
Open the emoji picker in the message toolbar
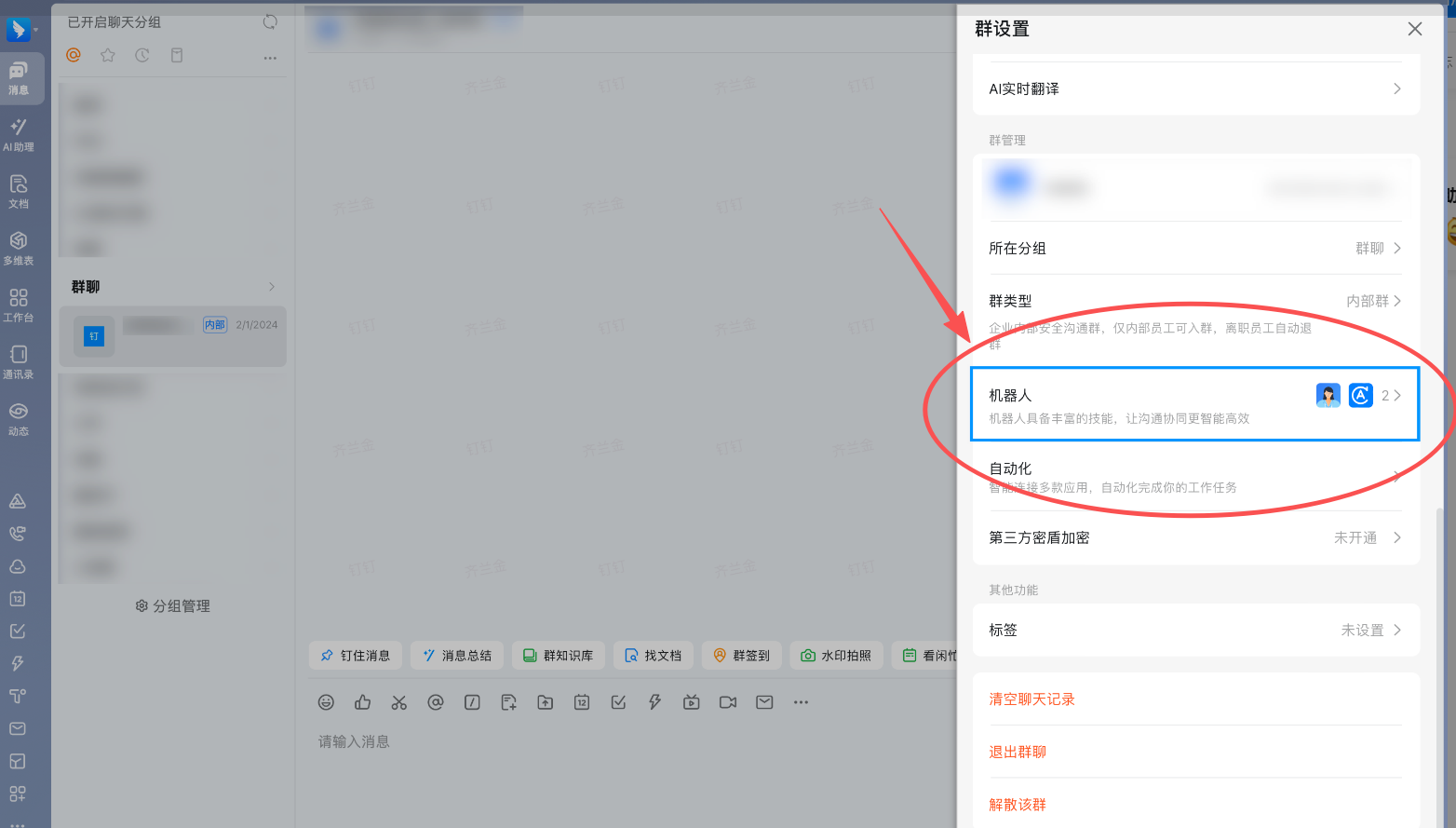click(x=326, y=702)
